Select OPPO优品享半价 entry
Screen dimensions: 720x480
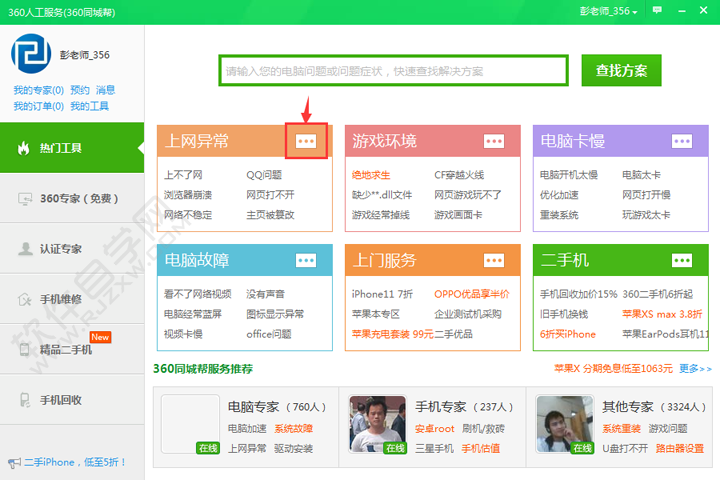point(472,294)
